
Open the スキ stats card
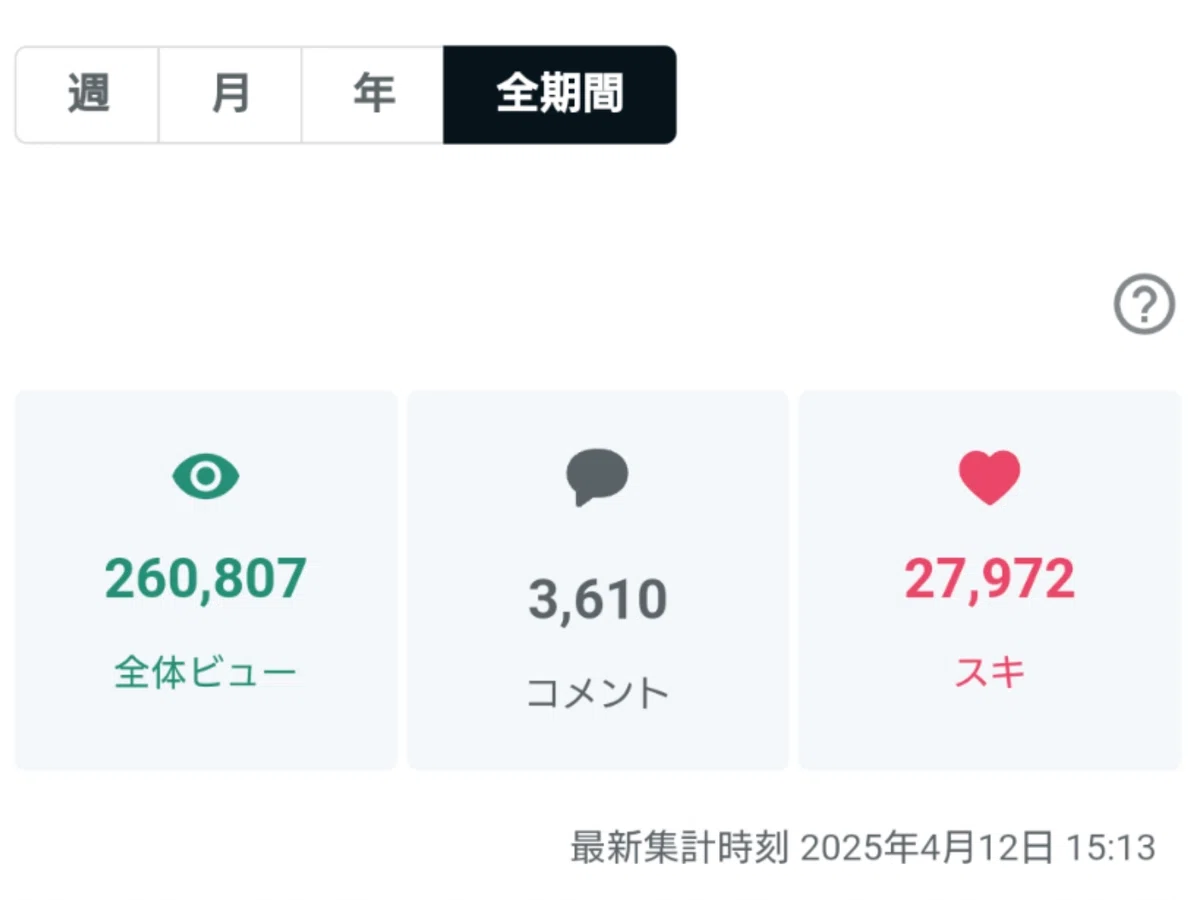click(990, 580)
